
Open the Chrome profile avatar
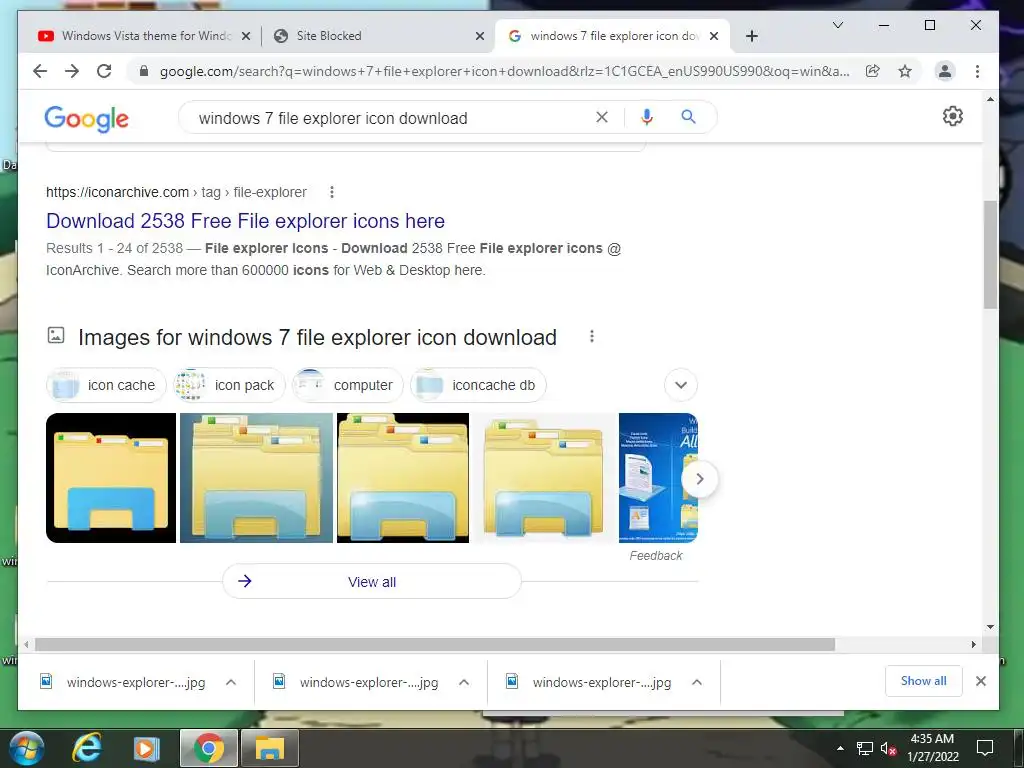pos(944,71)
